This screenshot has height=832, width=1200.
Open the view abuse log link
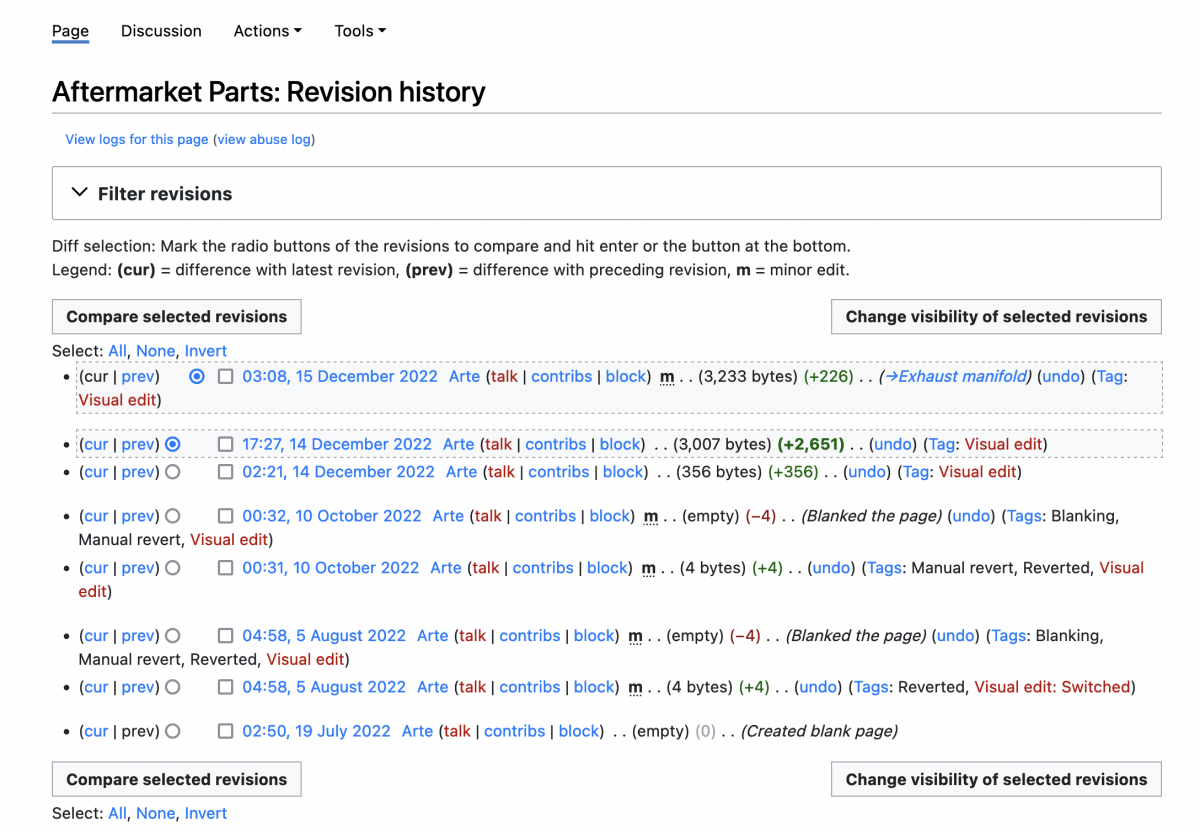(x=263, y=139)
